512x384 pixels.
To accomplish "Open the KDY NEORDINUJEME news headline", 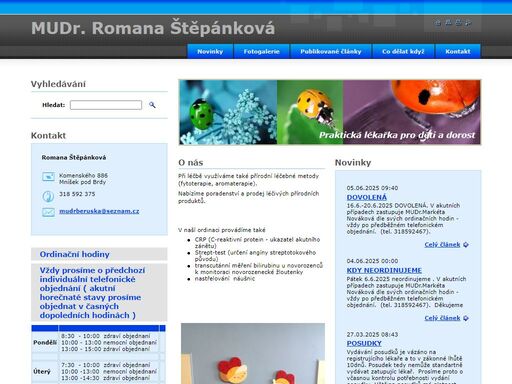I will 384,270.
